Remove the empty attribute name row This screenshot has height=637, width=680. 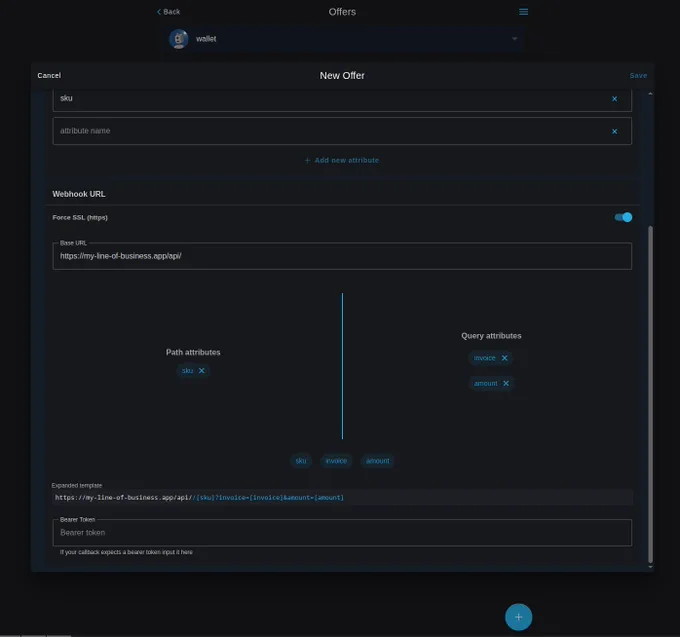(x=614, y=131)
